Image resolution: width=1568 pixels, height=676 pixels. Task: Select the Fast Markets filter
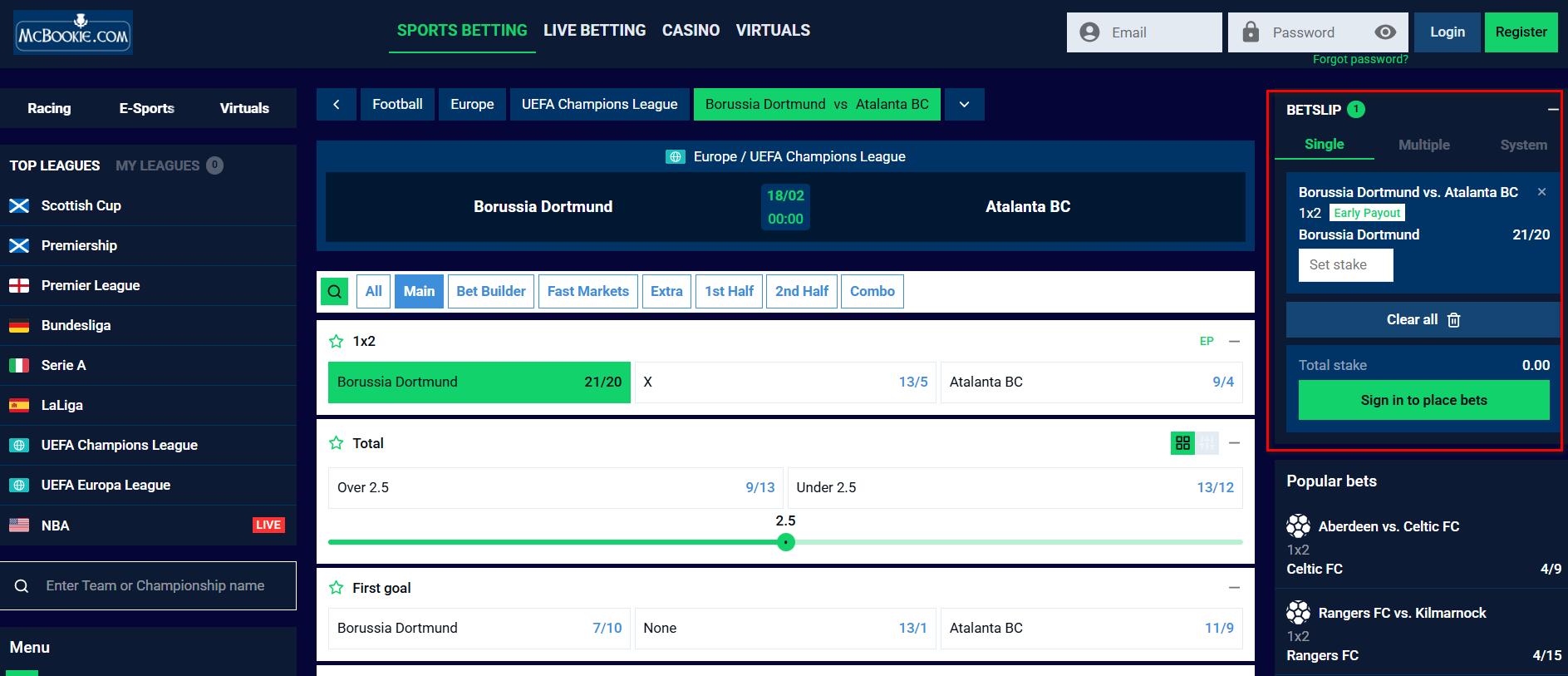coord(588,292)
